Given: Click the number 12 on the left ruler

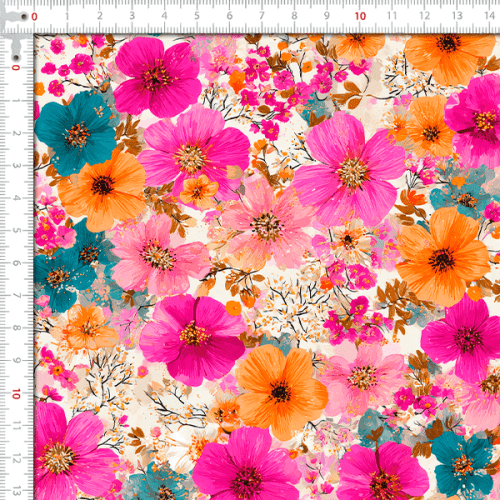Looking at the screenshot, I should pyautogui.click(x=16, y=459).
